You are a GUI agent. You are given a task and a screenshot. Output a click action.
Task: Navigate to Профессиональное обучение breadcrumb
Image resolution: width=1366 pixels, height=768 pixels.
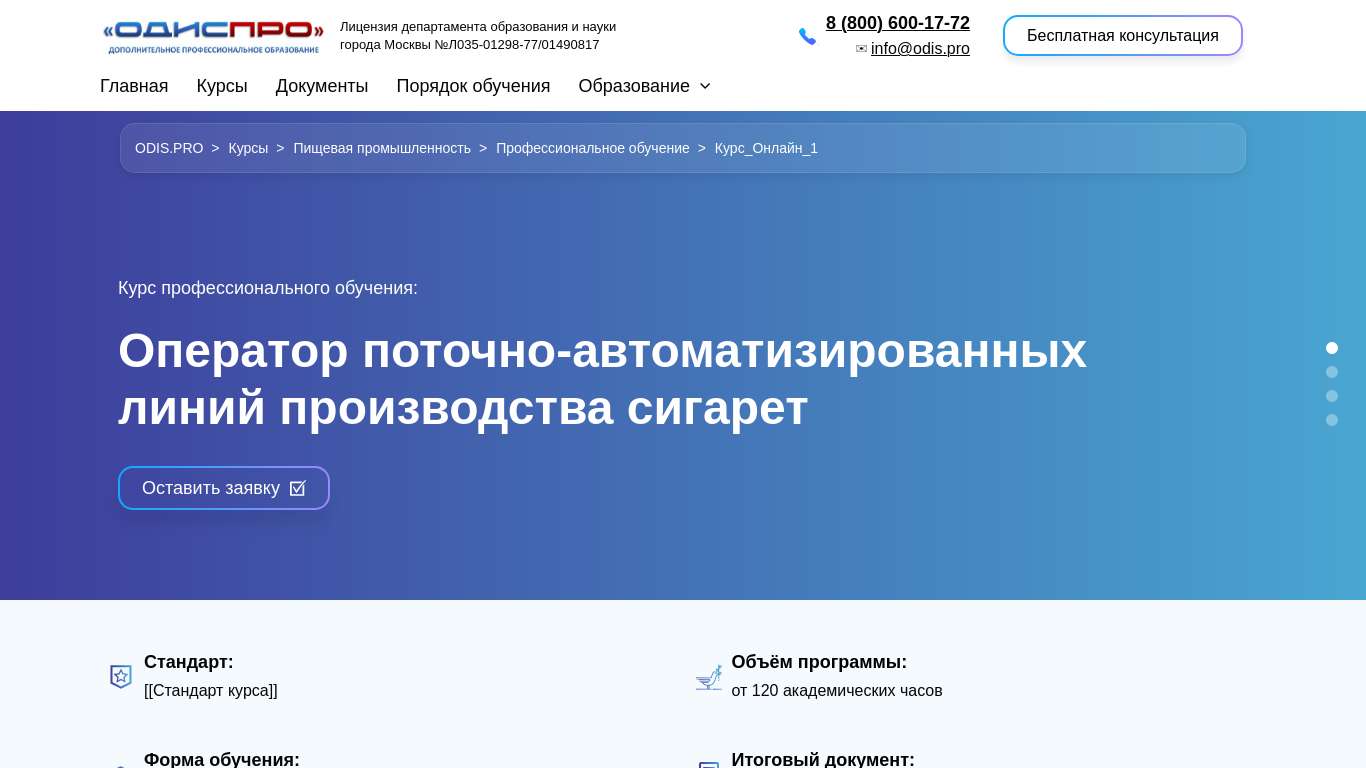(x=592, y=148)
